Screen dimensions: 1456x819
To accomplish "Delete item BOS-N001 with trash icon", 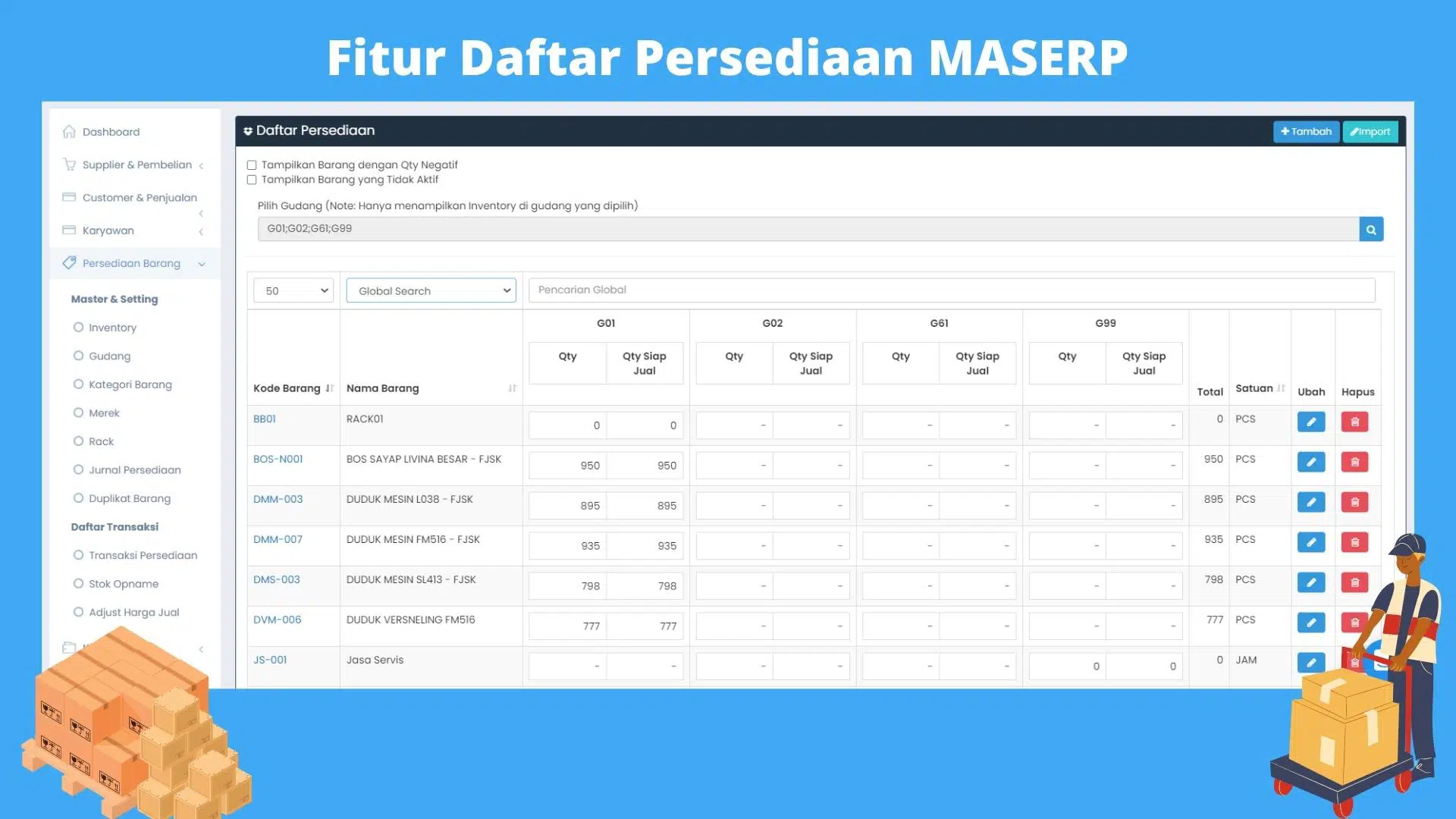I will click(1354, 462).
